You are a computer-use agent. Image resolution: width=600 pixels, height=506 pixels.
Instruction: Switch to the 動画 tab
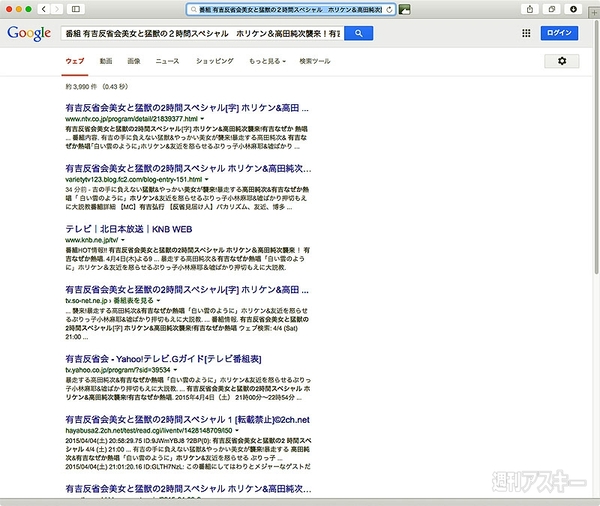click(106, 61)
